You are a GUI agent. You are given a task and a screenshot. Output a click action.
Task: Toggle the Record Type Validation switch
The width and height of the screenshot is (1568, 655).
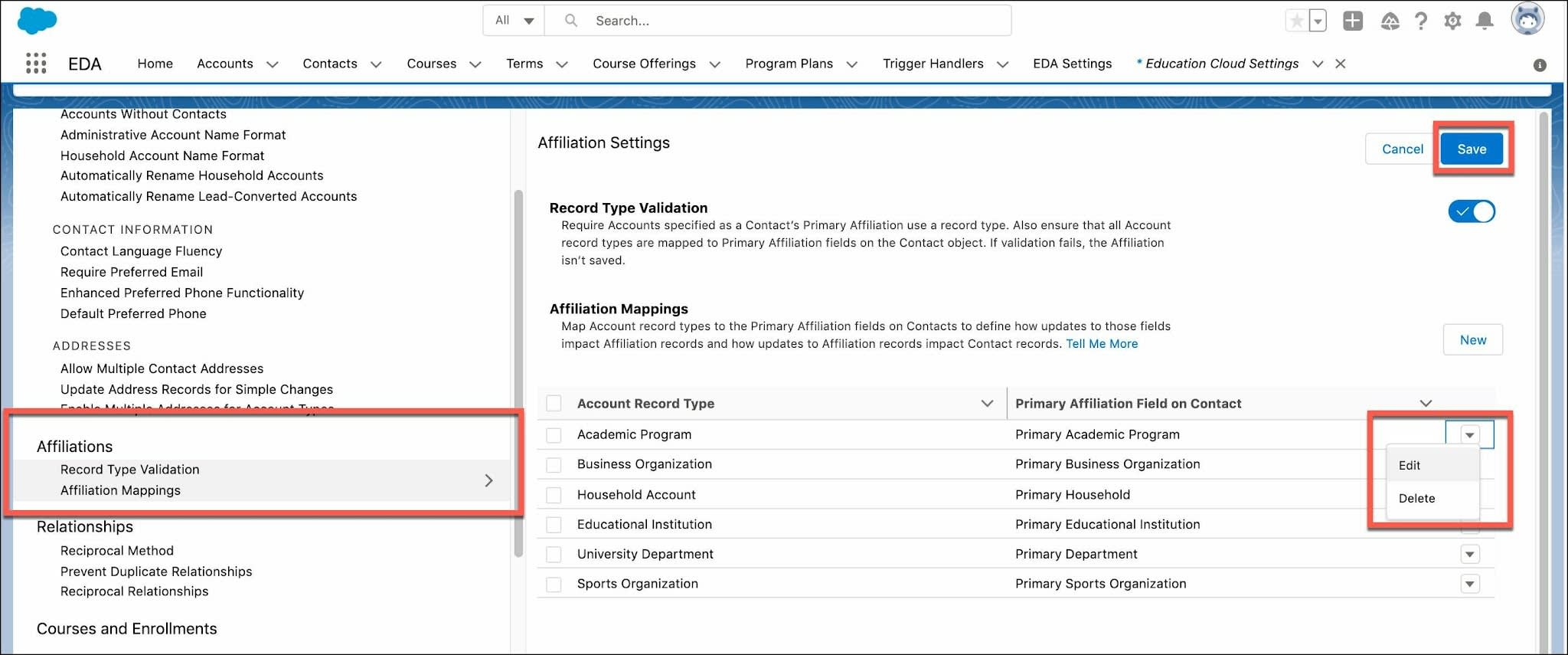pyautogui.click(x=1472, y=211)
